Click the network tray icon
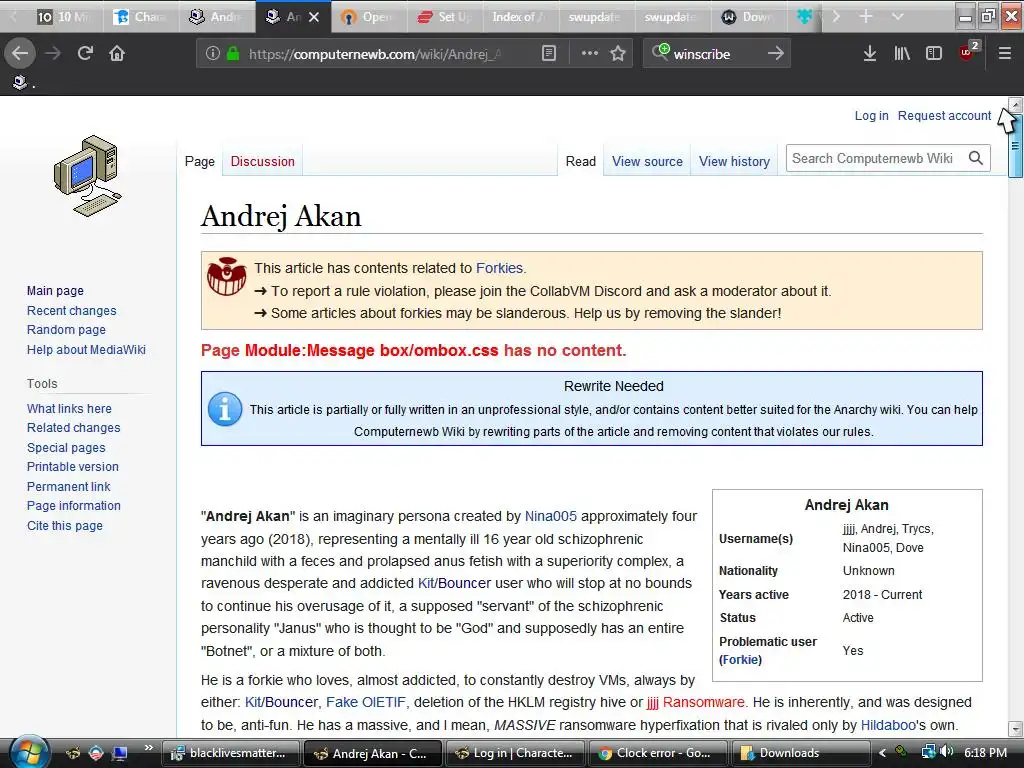This screenshot has height=768, width=1024. click(x=928, y=752)
